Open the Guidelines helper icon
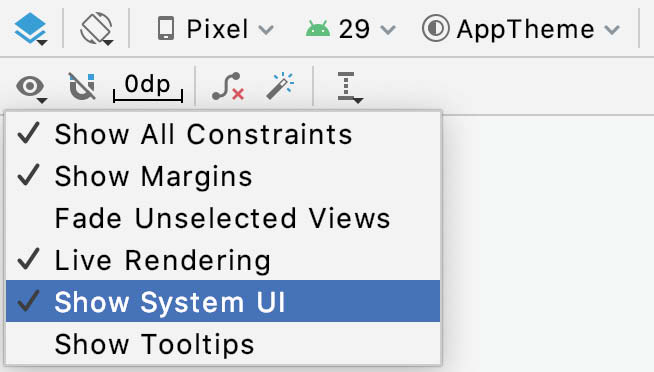 pos(350,87)
